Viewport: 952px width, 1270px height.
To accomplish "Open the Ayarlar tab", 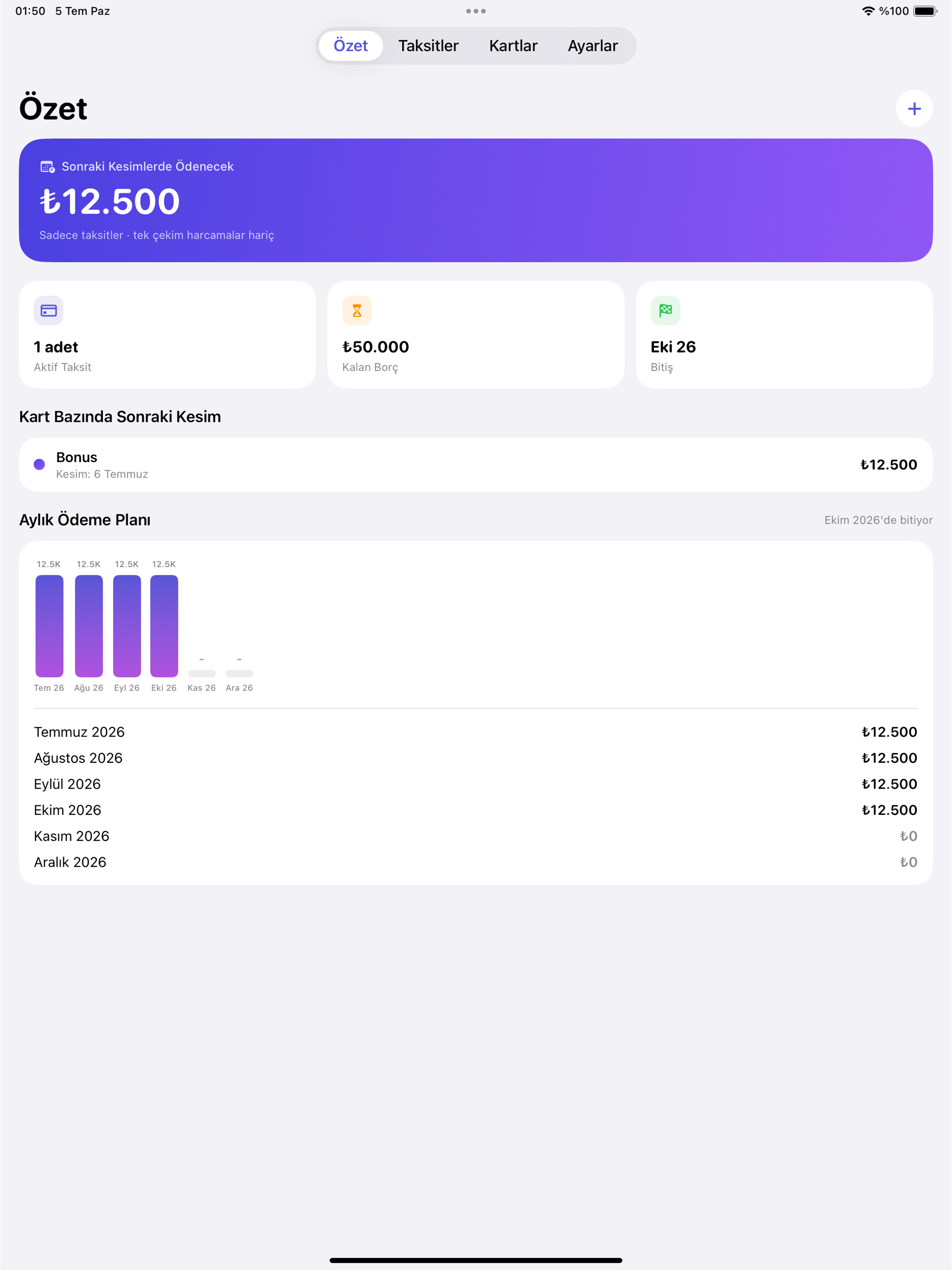I will click(x=593, y=46).
